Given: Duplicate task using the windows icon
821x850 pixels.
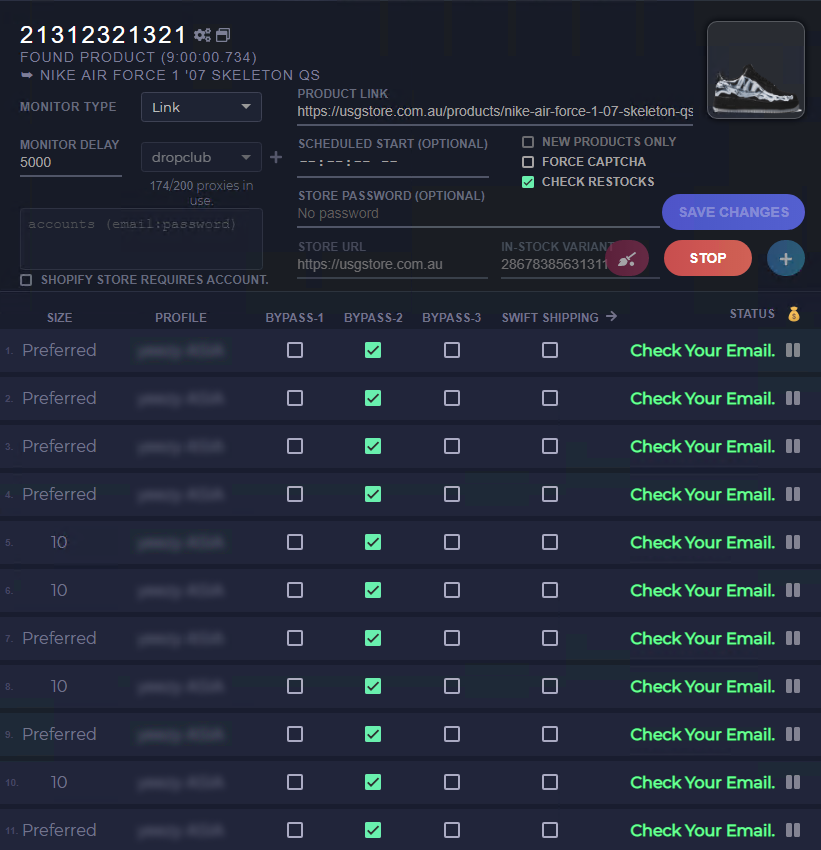Looking at the screenshot, I should point(223,35).
